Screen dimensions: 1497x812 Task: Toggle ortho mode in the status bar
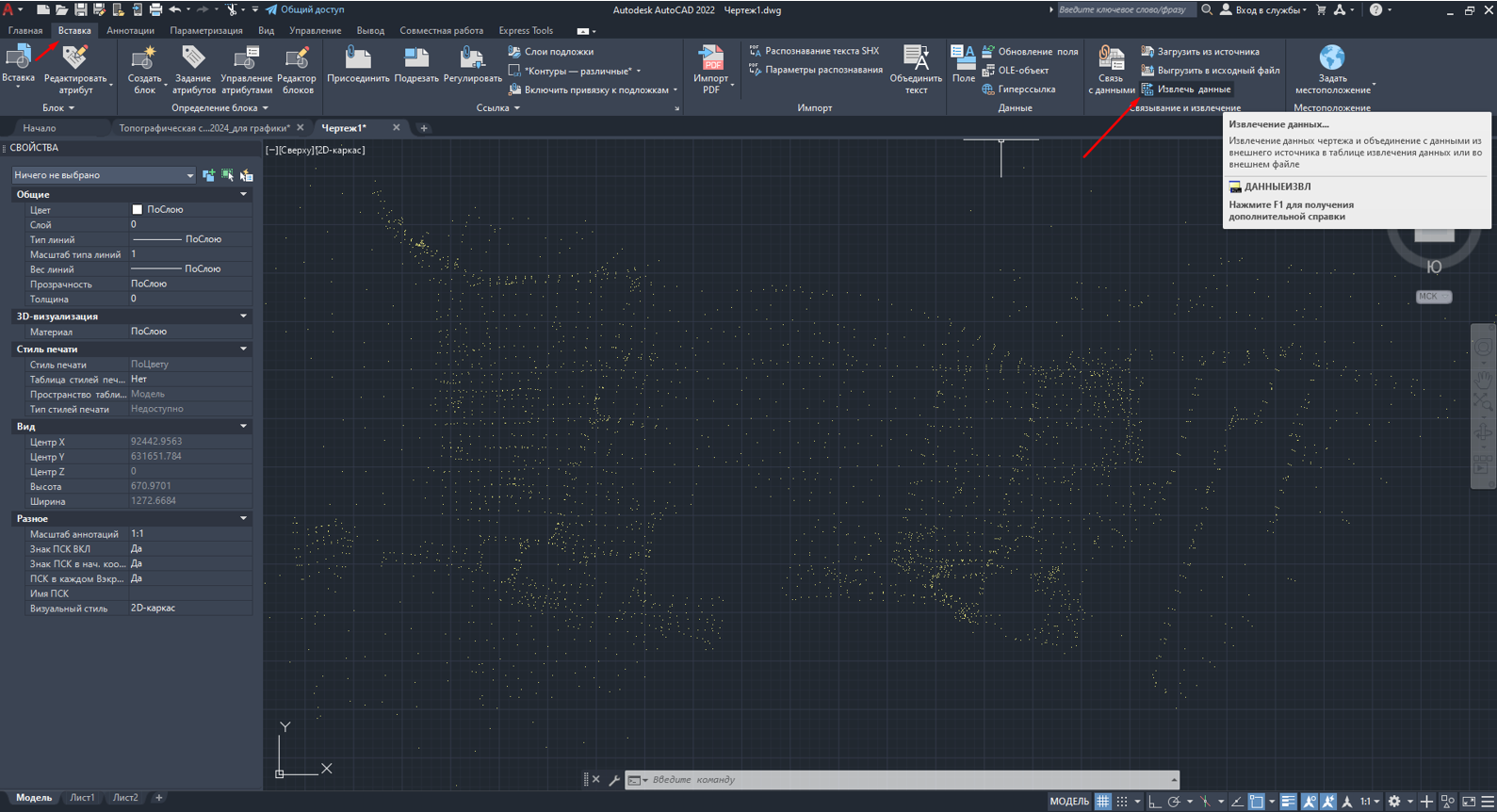[1154, 802]
